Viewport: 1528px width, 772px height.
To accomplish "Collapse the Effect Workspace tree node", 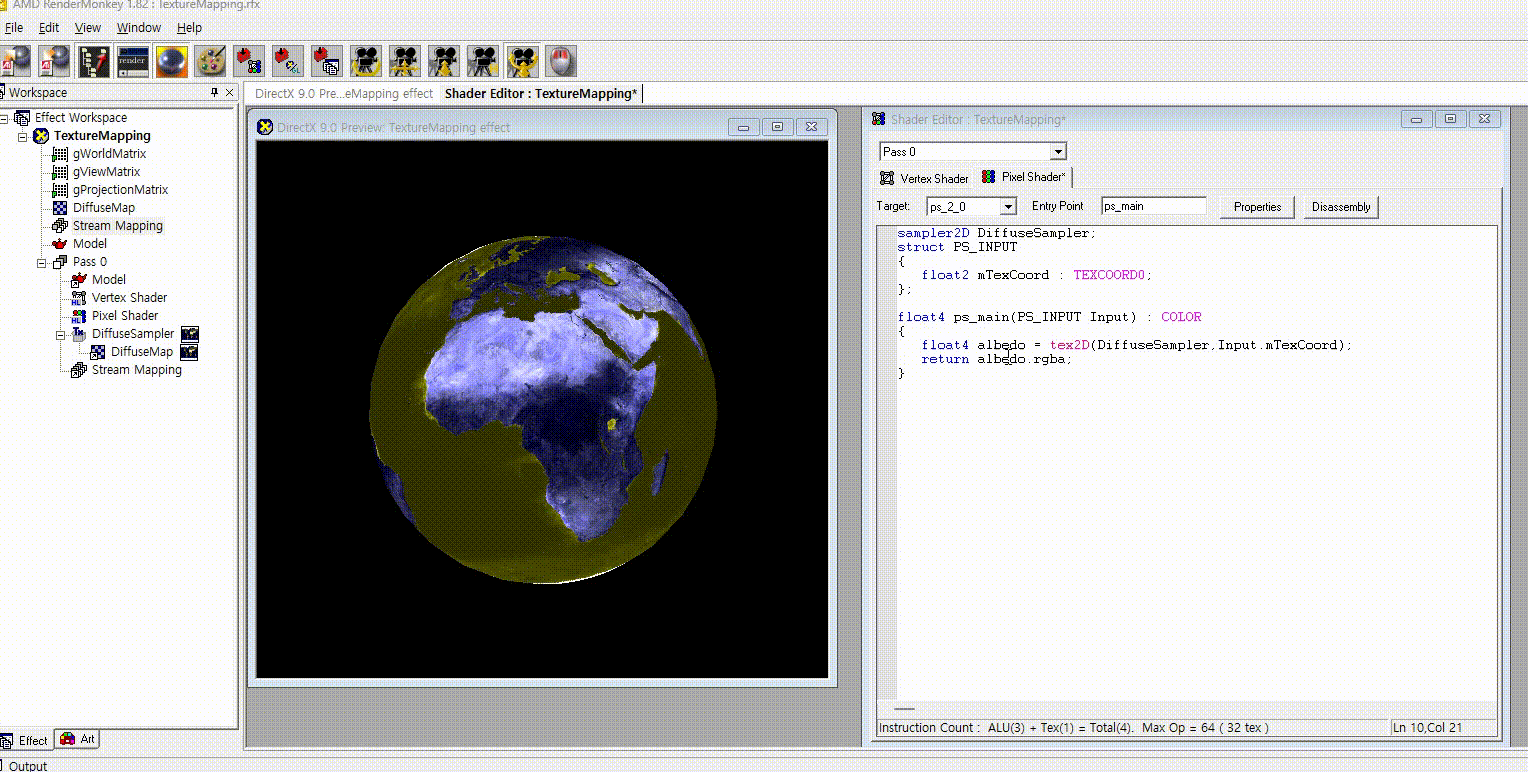I will (4, 118).
